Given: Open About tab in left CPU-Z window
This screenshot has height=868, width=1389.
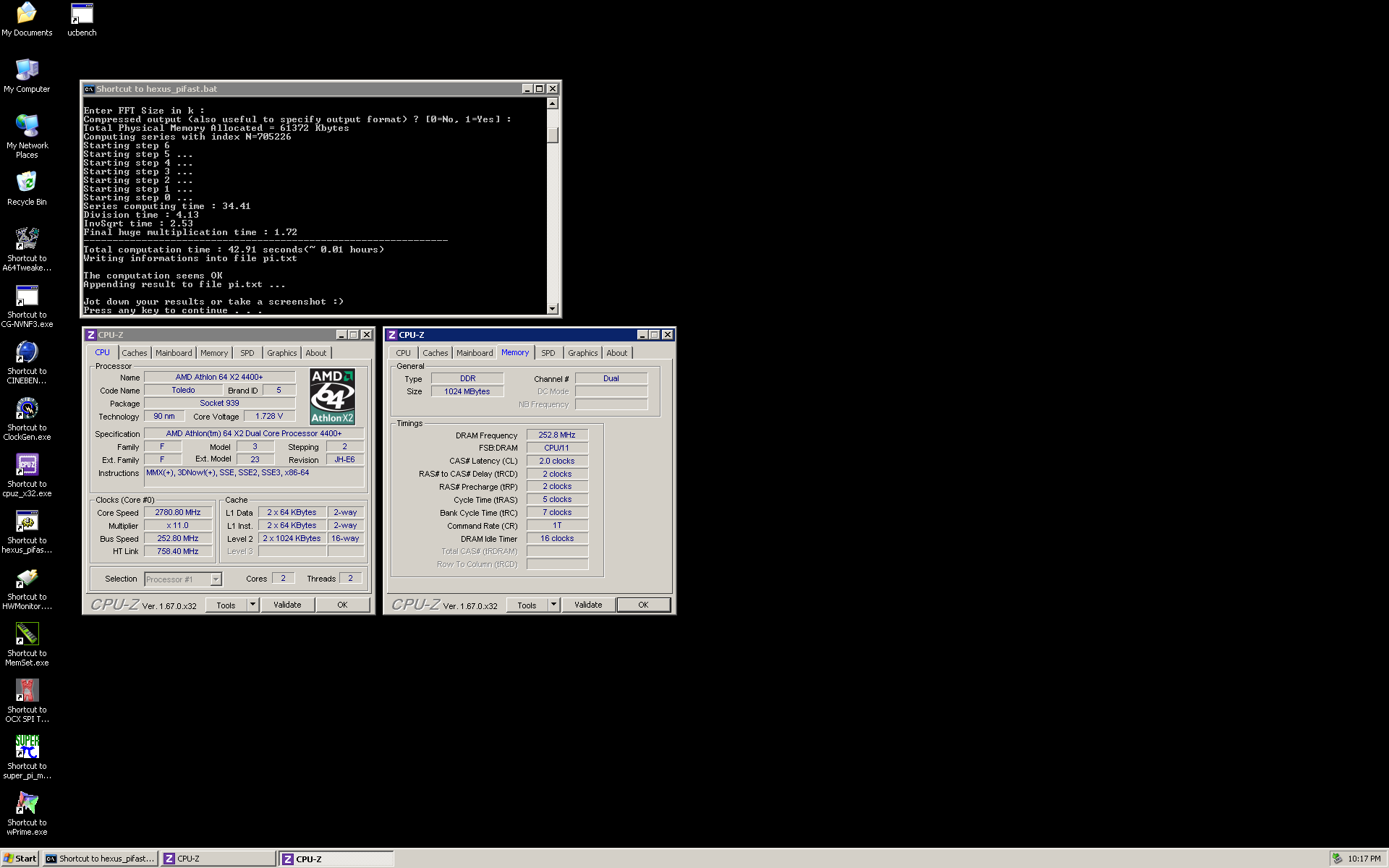Looking at the screenshot, I should tap(316, 353).
